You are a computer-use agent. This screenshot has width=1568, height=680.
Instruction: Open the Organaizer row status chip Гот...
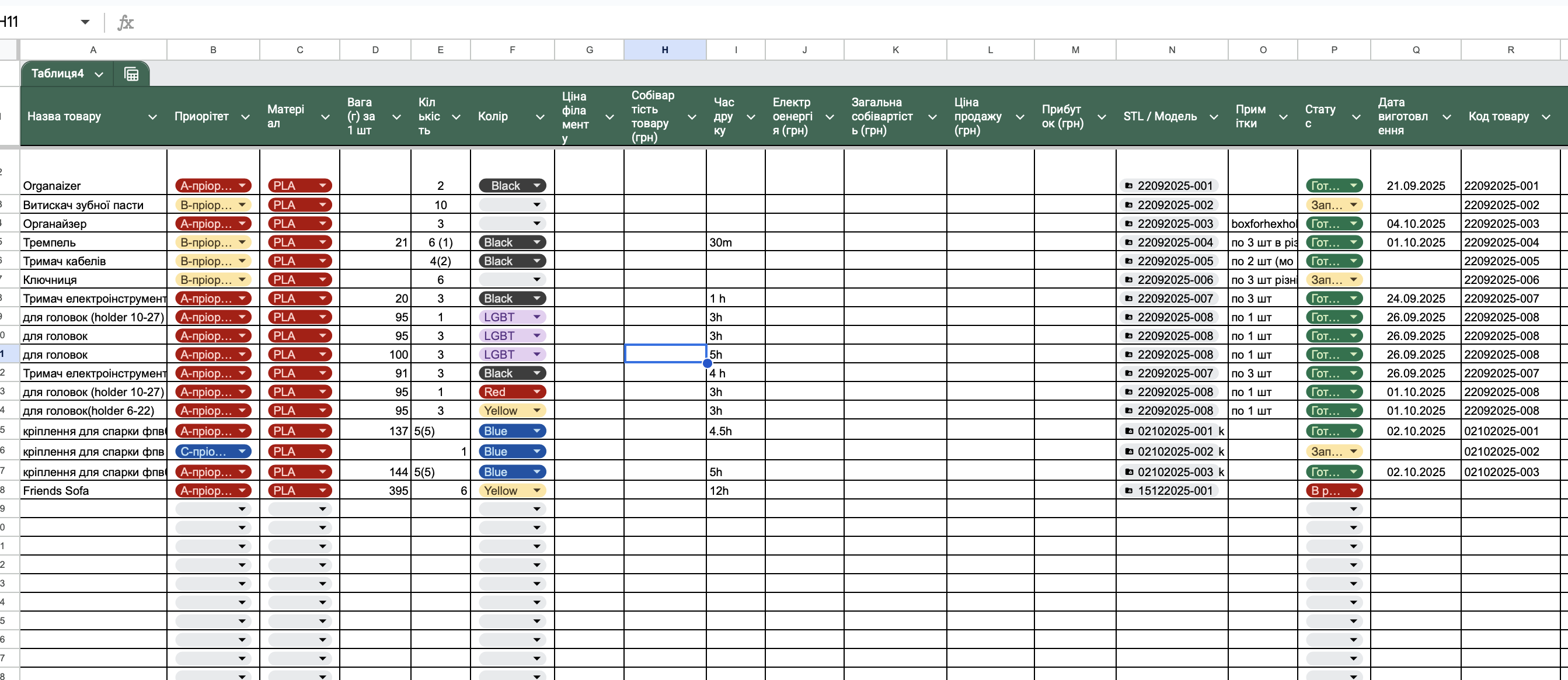(1334, 186)
